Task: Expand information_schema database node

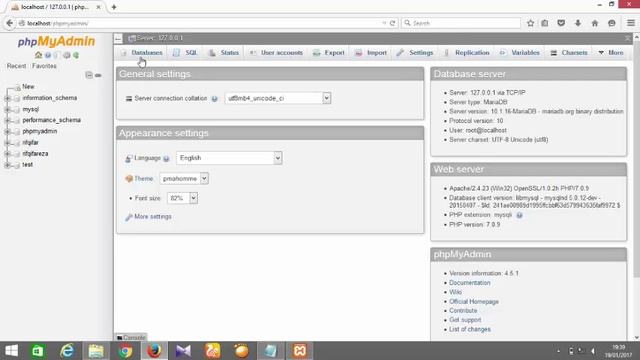Action: tap(7, 98)
